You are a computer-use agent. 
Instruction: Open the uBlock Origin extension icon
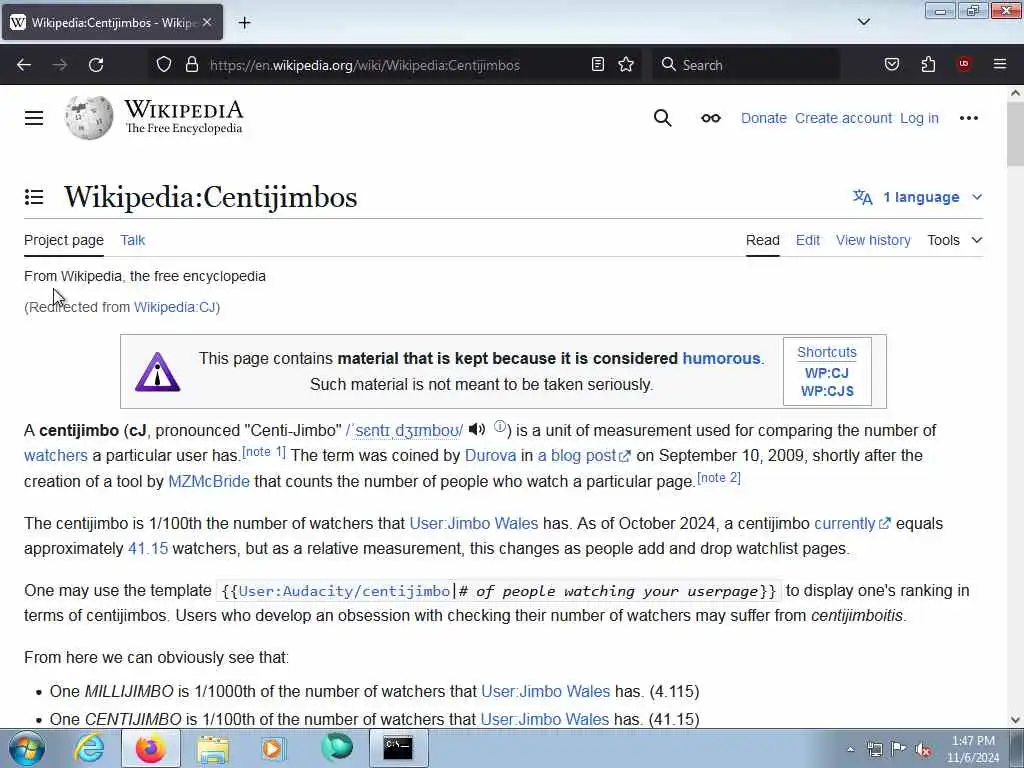pos(964,65)
